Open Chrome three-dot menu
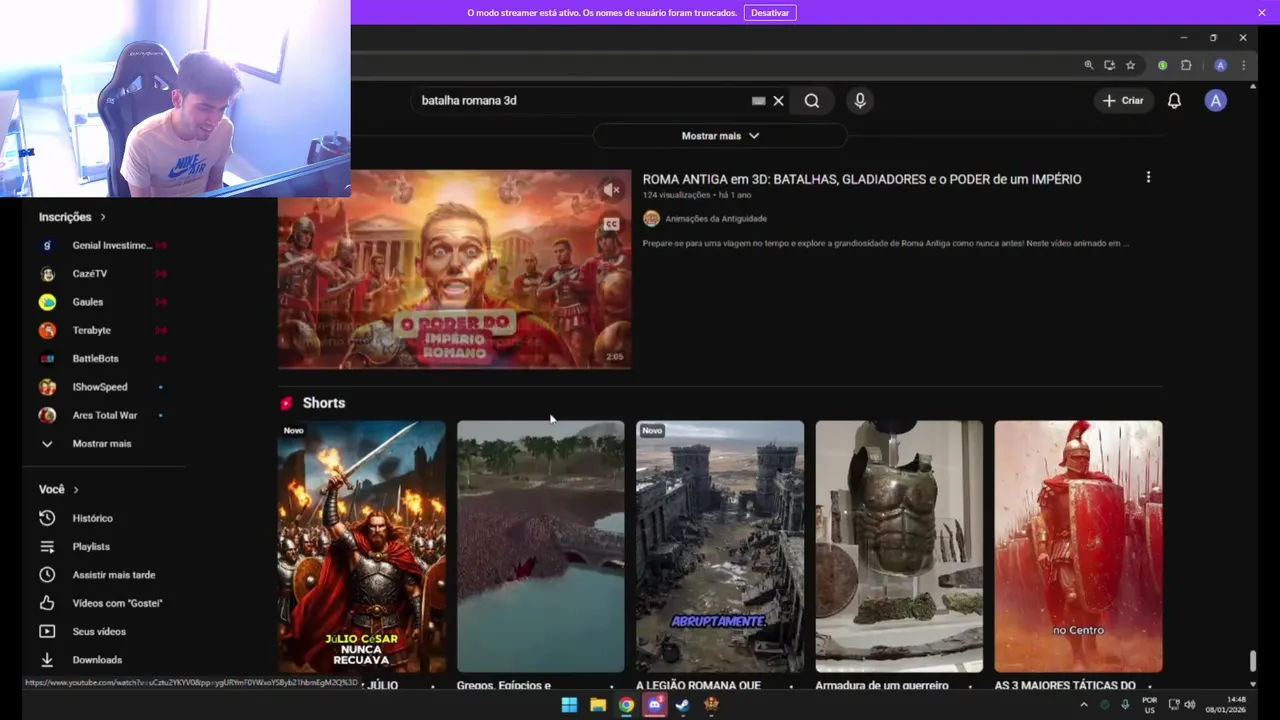Screen dimensions: 1280x720 (x=1243, y=65)
